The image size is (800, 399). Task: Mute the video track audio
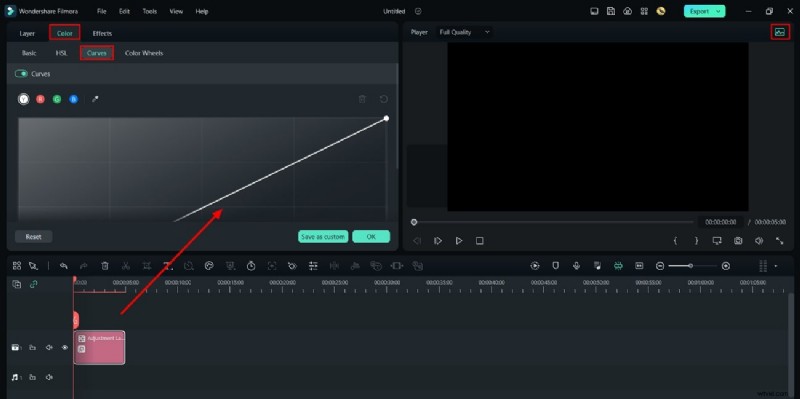(49, 347)
